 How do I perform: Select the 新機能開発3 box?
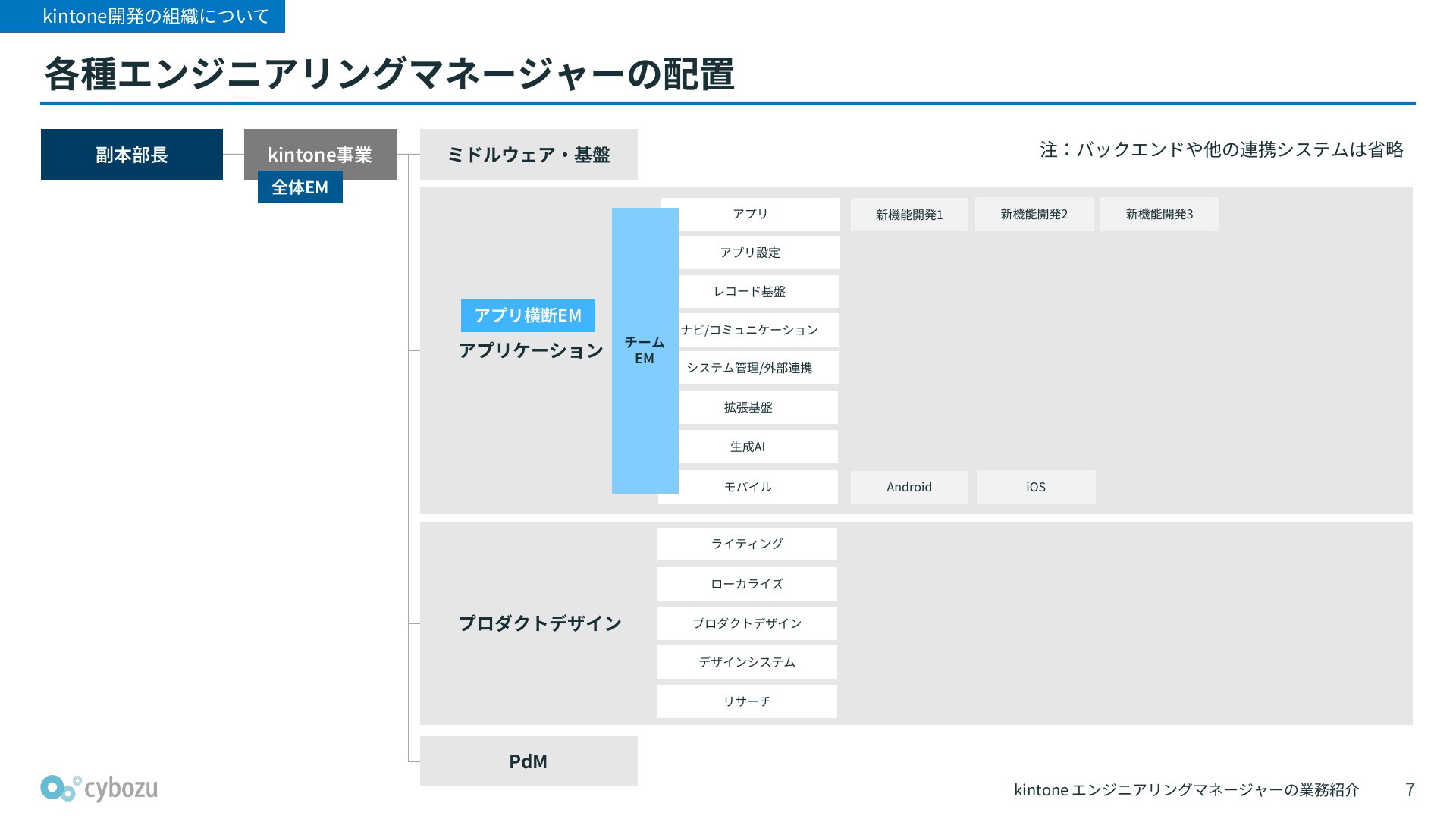1159,214
